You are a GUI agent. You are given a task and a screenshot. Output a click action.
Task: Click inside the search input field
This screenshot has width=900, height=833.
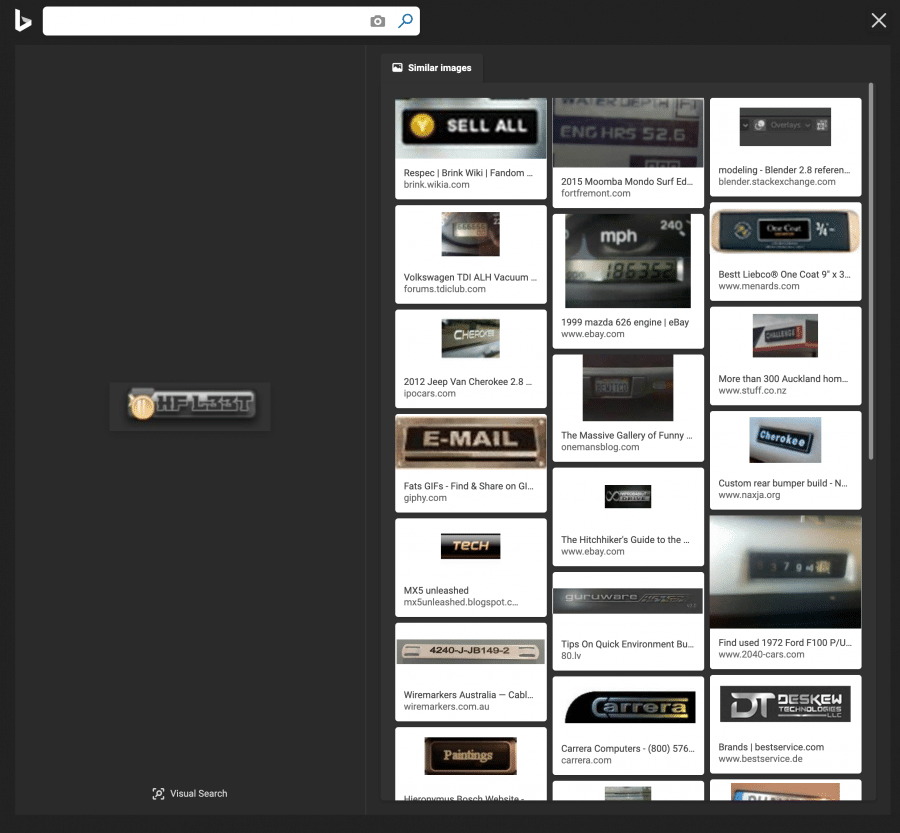click(200, 20)
